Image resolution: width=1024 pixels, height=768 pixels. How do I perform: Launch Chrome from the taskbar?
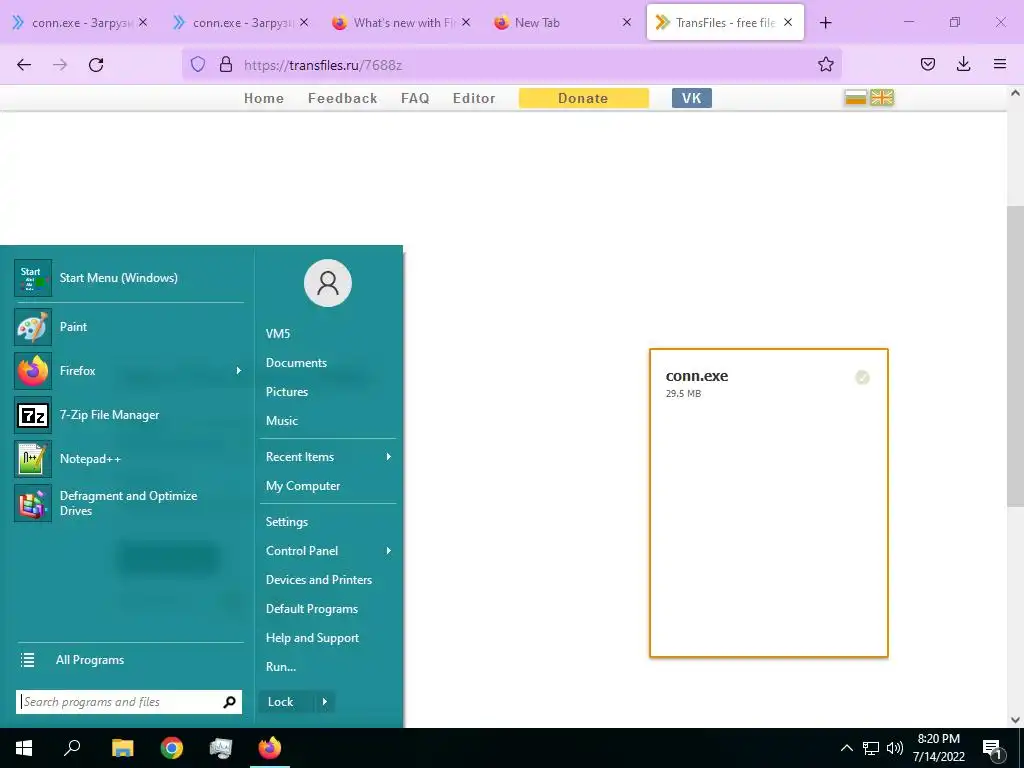click(172, 748)
